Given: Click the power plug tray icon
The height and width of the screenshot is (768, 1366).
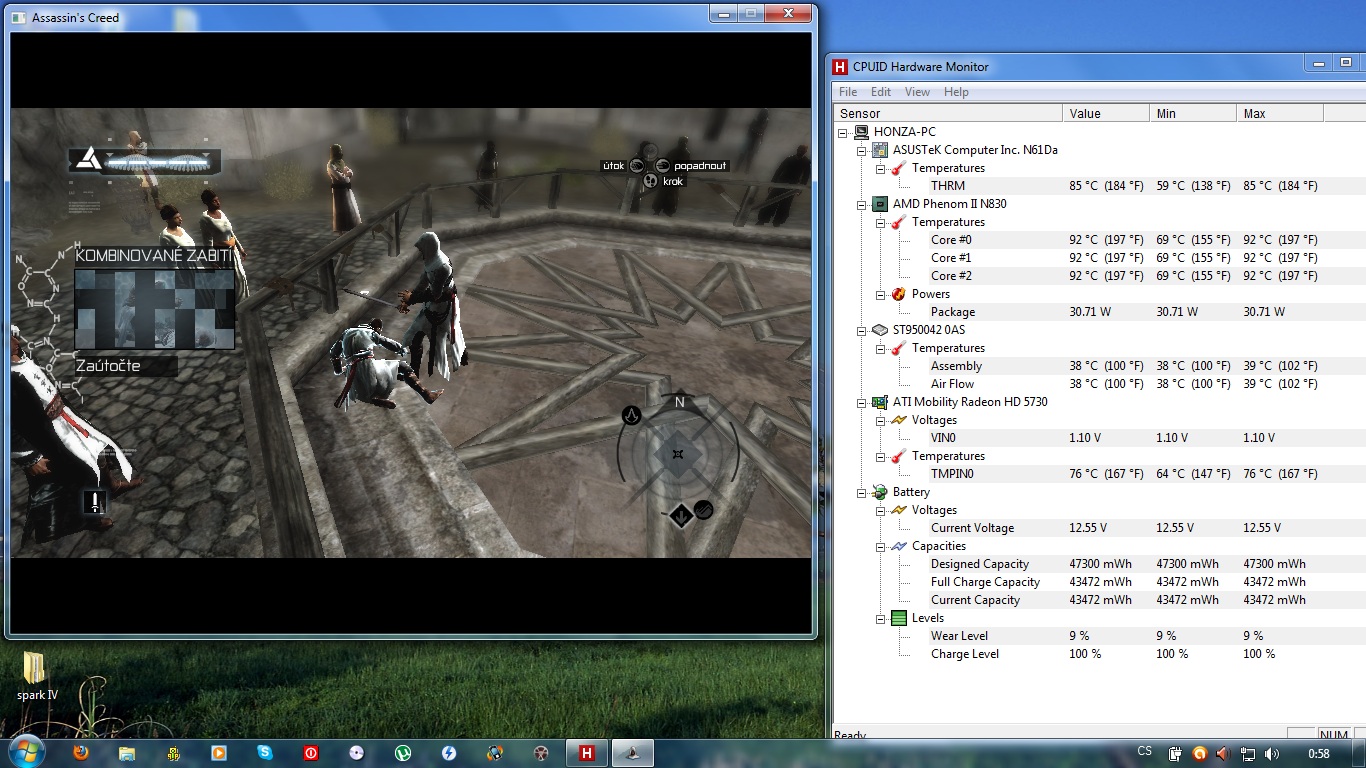Looking at the screenshot, I should point(1176,753).
